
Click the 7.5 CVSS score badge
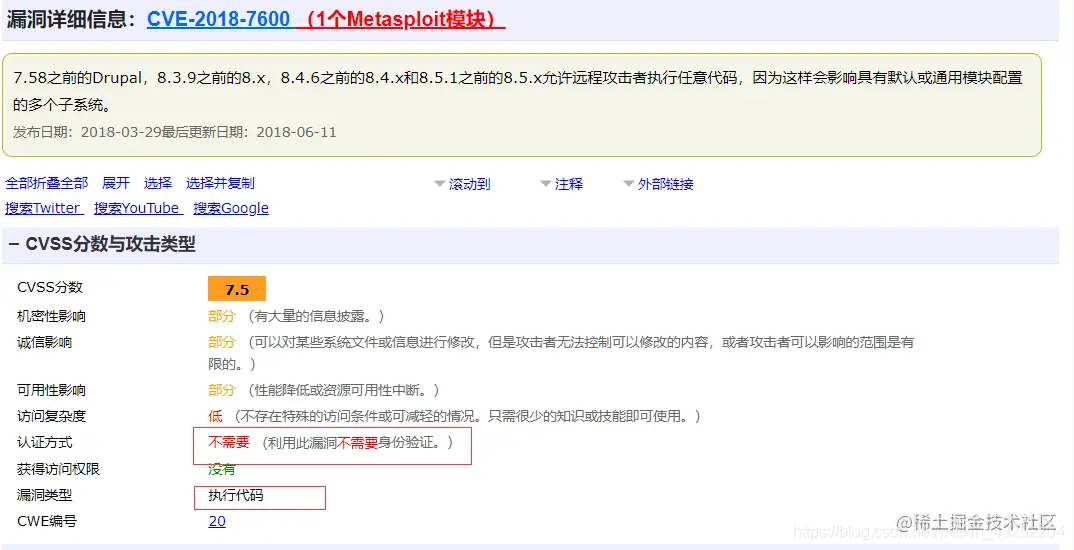(237, 289)
